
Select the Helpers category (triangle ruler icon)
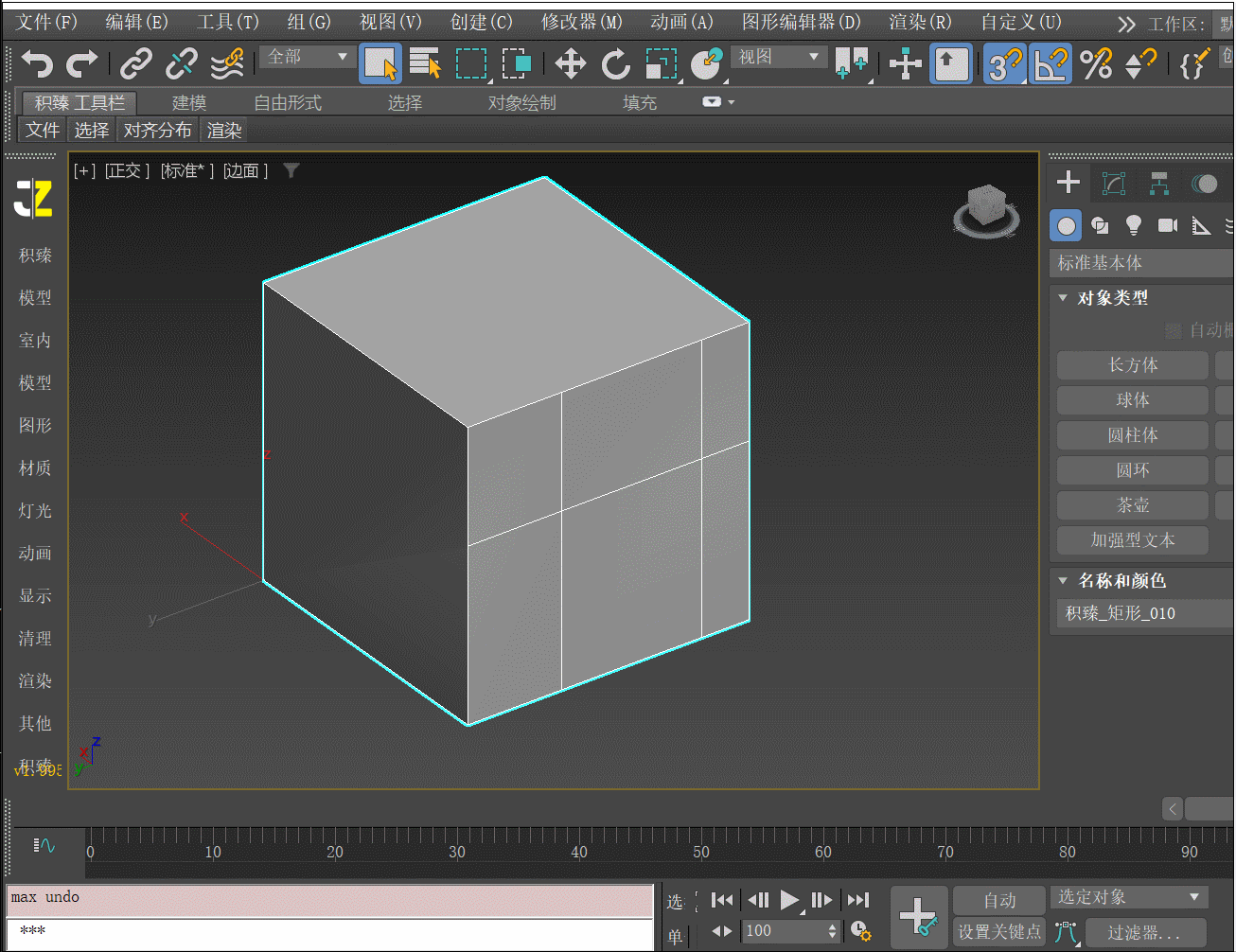[1201, 225]
